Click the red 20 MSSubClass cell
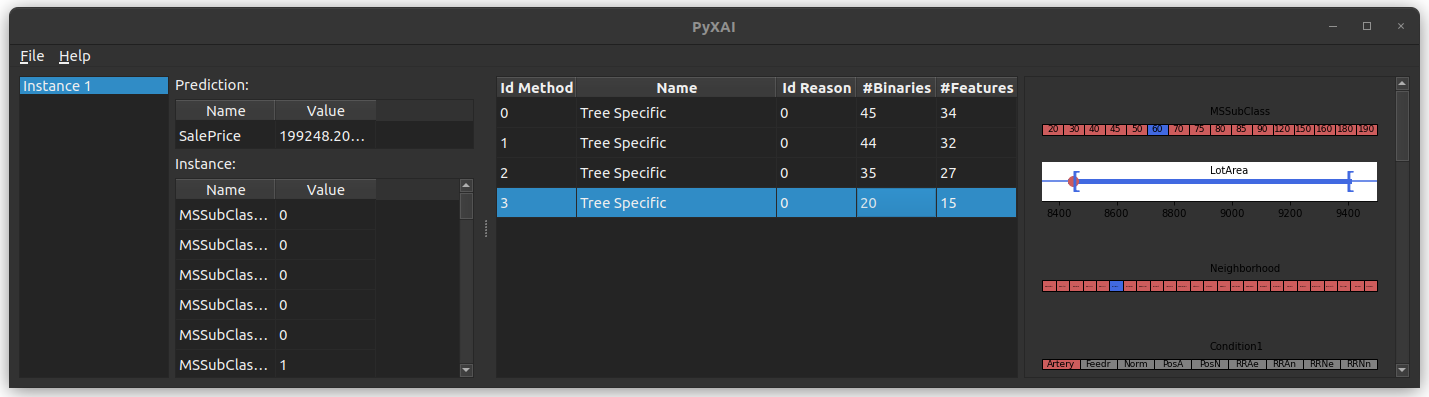1429x397 pixels. (x=1053, y=130)
